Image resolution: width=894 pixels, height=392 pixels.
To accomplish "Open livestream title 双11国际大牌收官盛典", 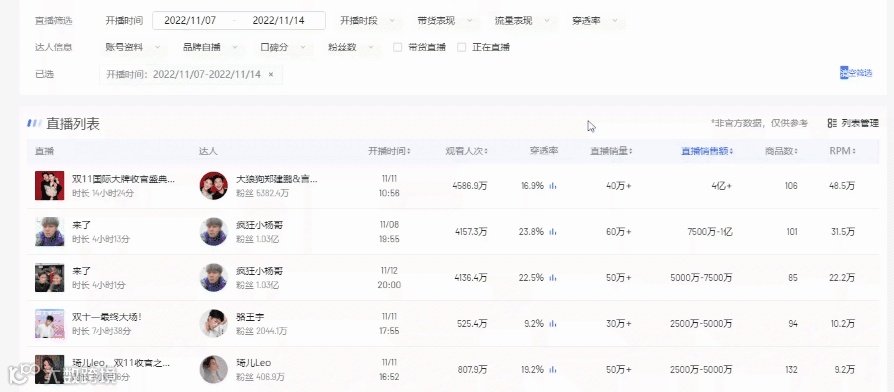I will point(124,179).
